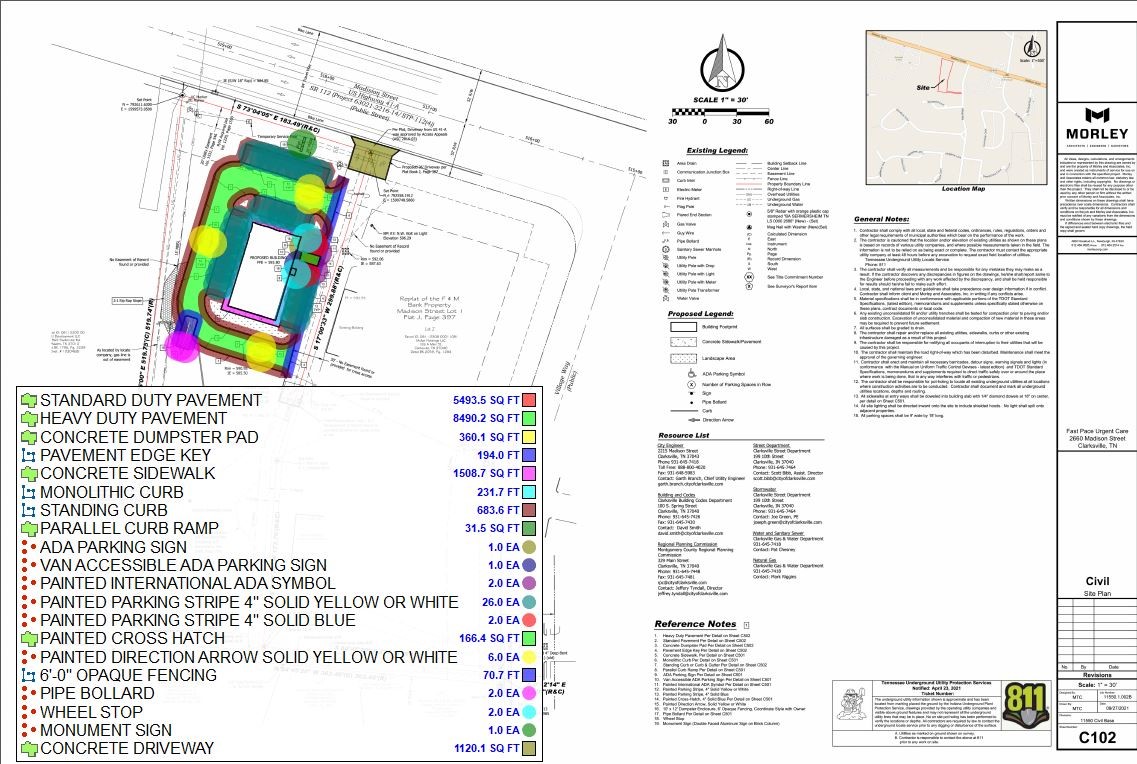Click the C102 sheet number box

click(1095, 740)
